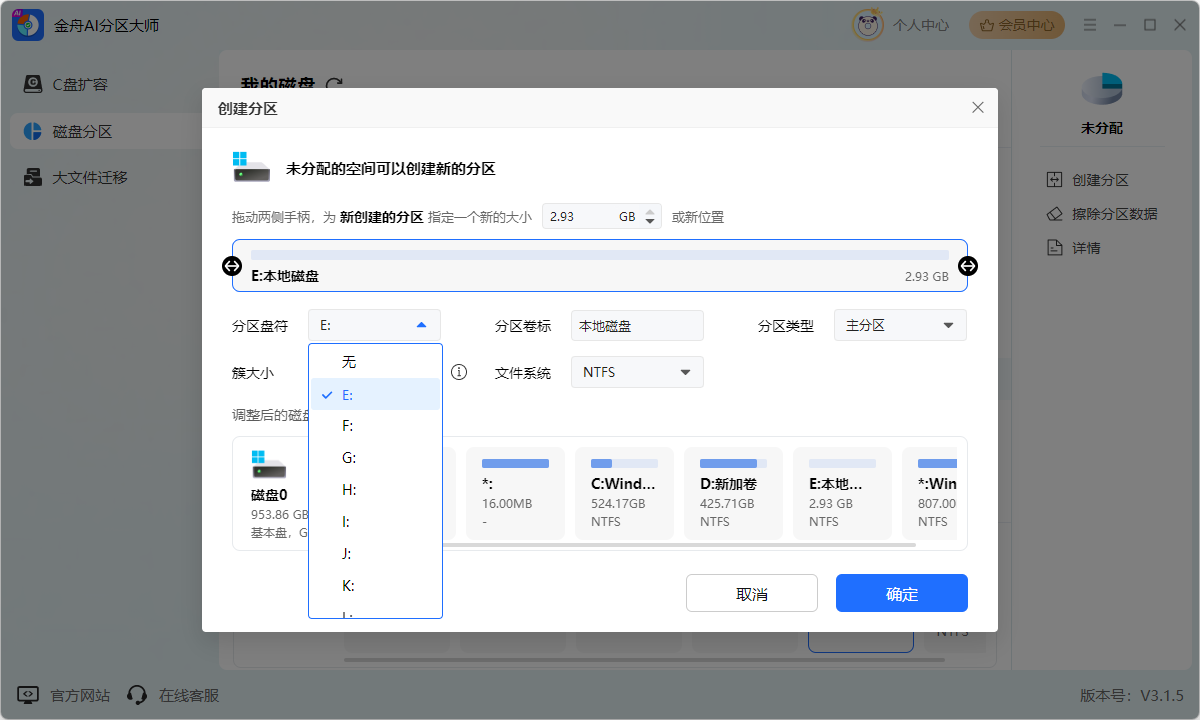Cancel the dialog with 取消
This screenshot has width=1200, height=720.
(751, 593)
